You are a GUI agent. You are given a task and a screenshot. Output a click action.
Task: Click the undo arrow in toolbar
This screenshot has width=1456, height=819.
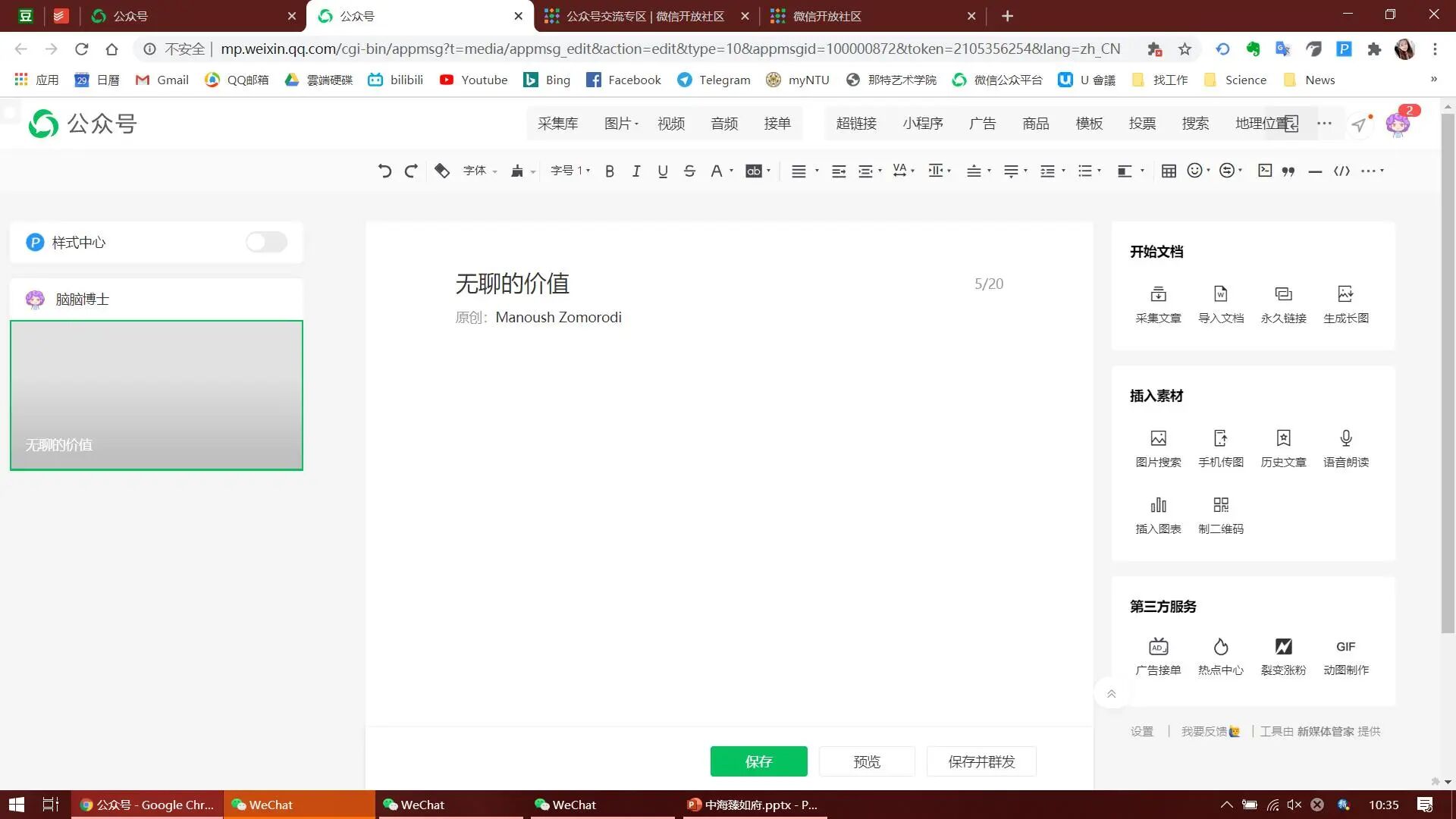tap(384, 171)
